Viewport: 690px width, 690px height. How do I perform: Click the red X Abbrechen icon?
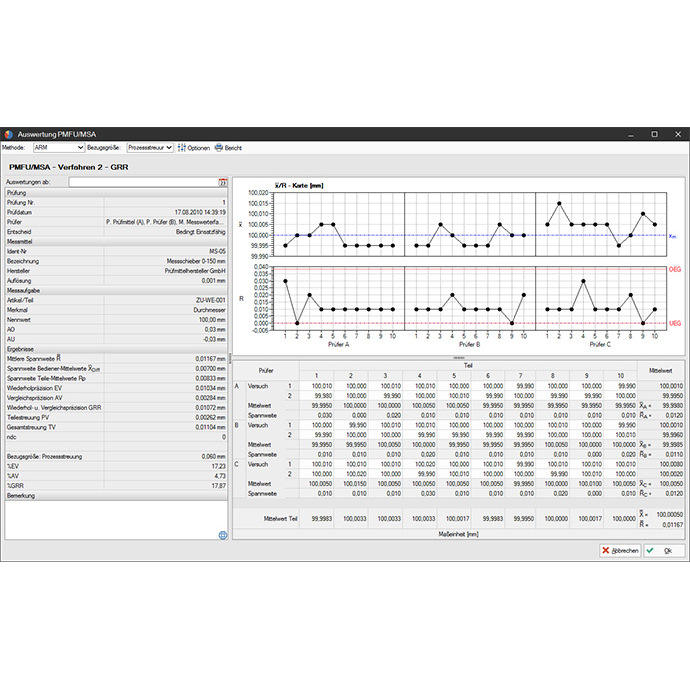coord(607,551)
